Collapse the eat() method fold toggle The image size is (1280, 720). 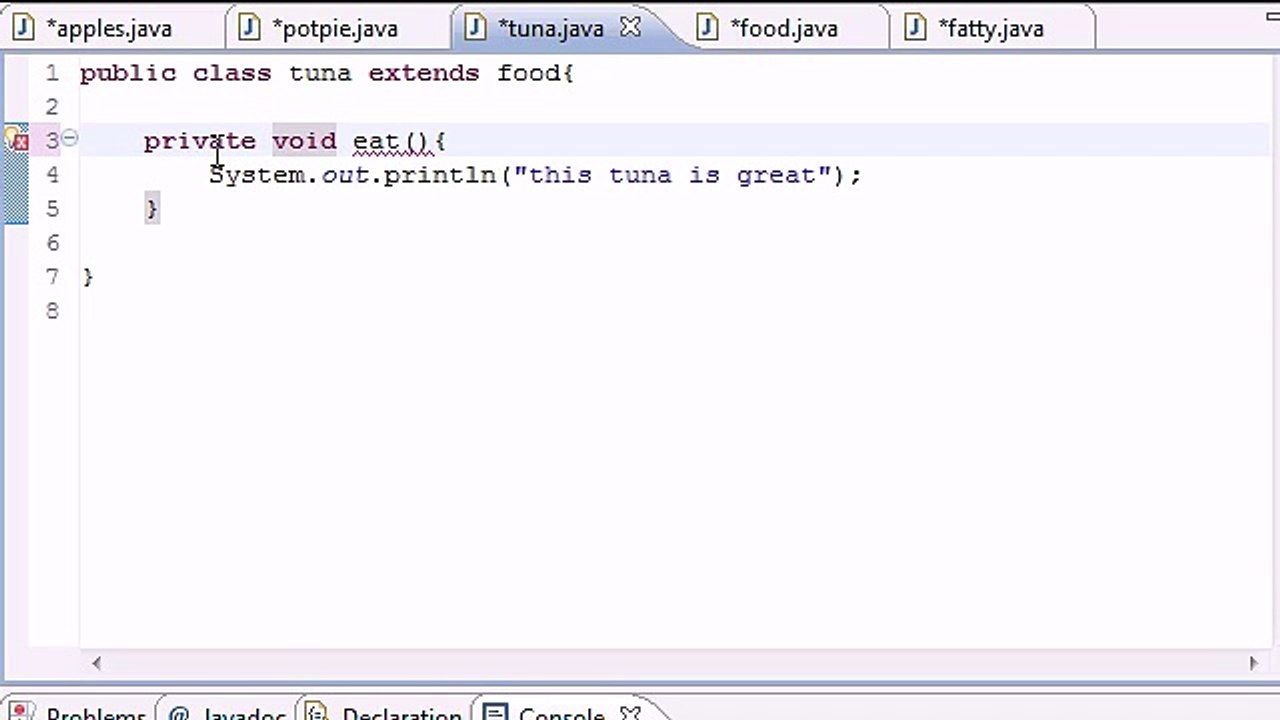point(69,139)
